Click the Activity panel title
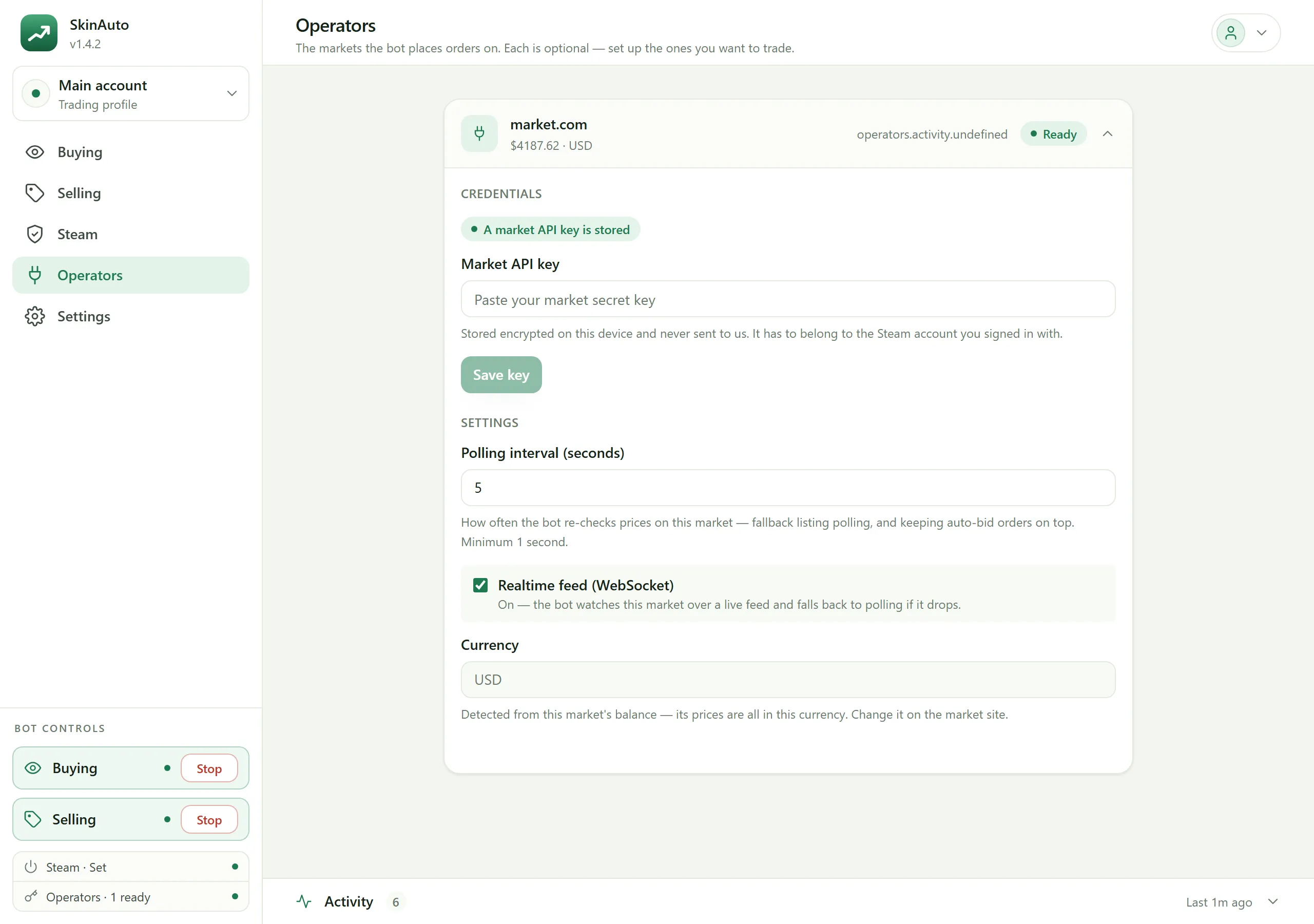This screenshot has height=924, width=1314. coord(349,902)
